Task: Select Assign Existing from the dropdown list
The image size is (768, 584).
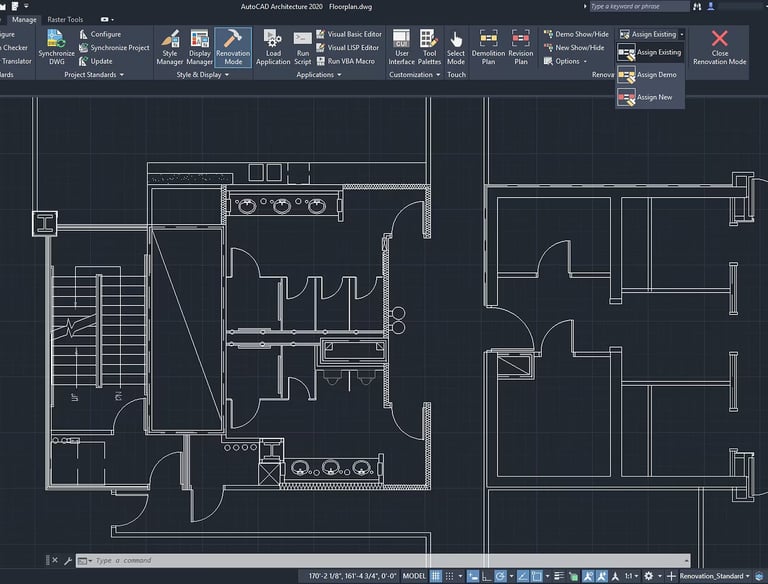Action: pos(650,52)
